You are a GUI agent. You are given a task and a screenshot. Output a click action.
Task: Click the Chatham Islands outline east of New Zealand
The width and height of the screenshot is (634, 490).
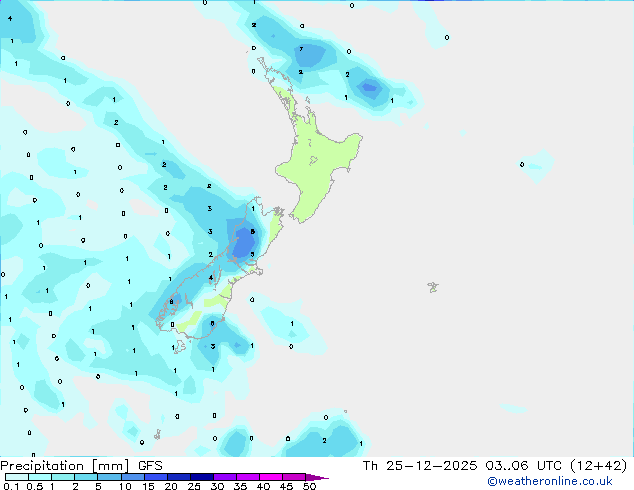433,287
